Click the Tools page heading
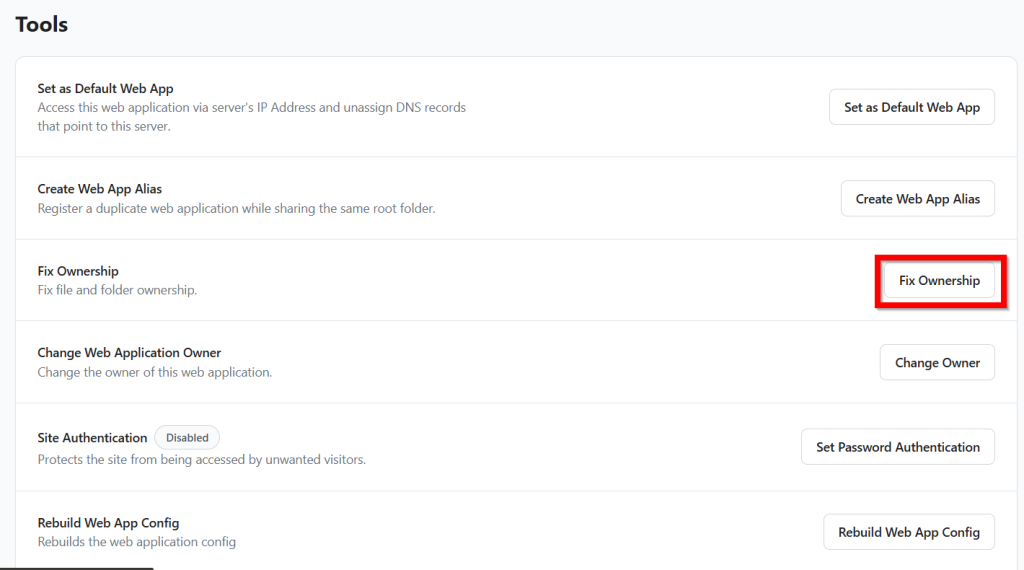The height and width of the screenshot is (570, 1024). tap(42, 25)
